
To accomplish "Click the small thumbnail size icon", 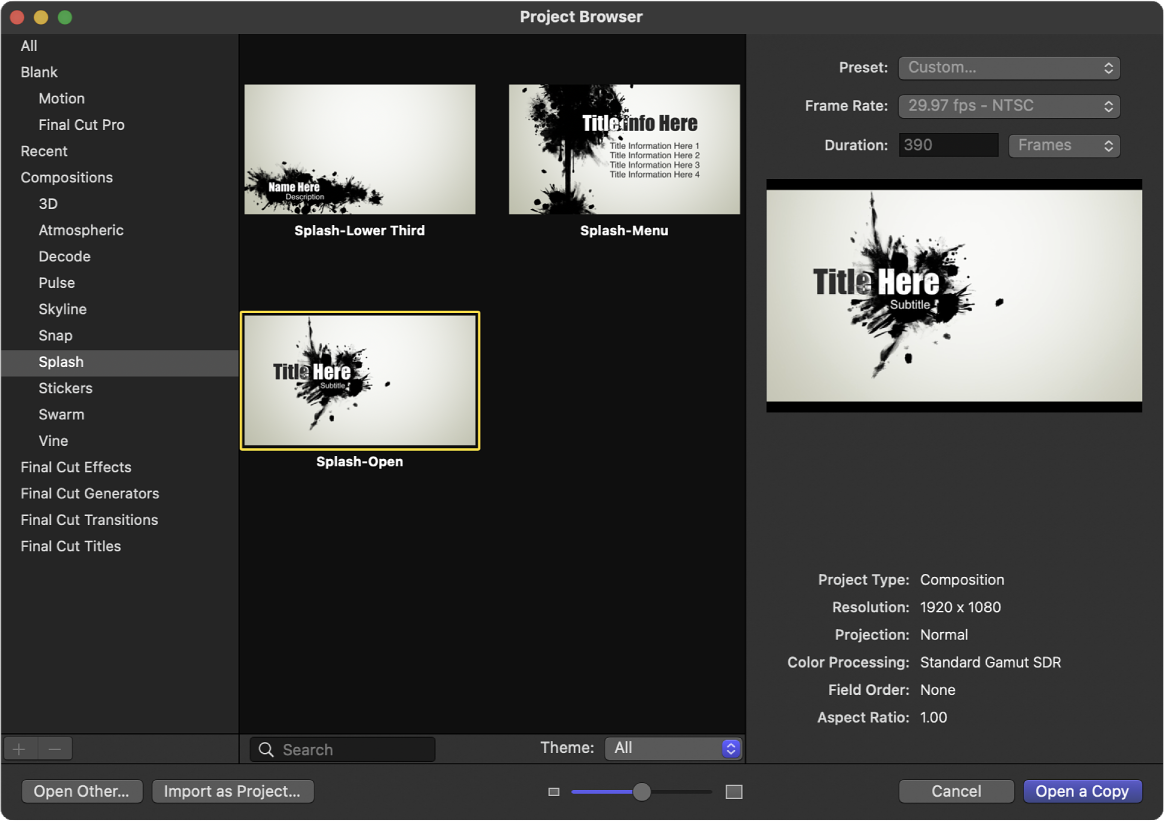I will (554, 791).
